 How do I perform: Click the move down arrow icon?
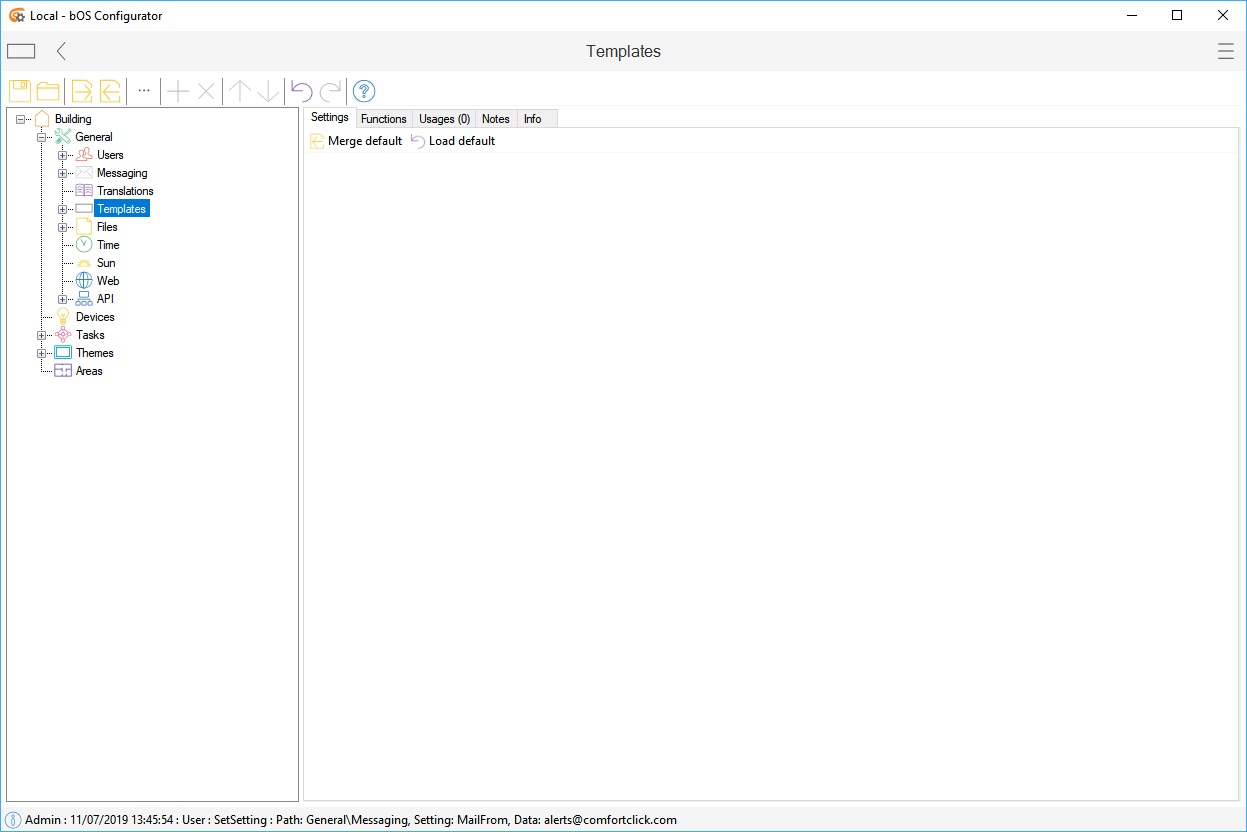pyautogui.click(x=268, y=91)
